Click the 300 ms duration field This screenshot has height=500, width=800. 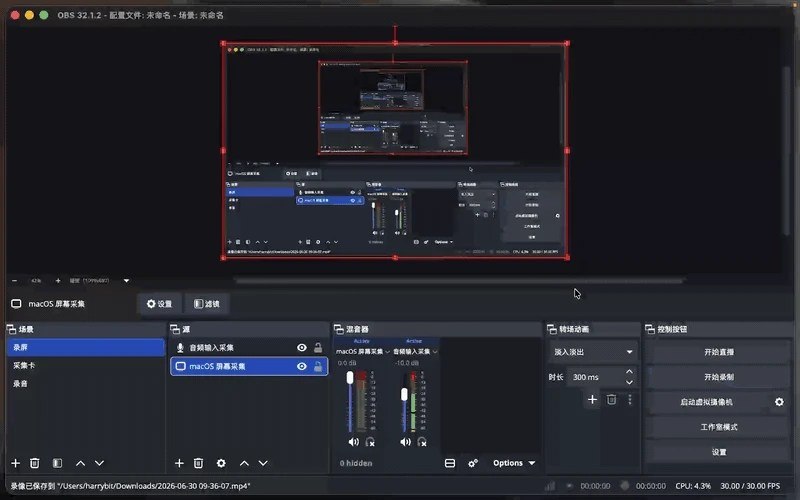[x=595, y=377]
